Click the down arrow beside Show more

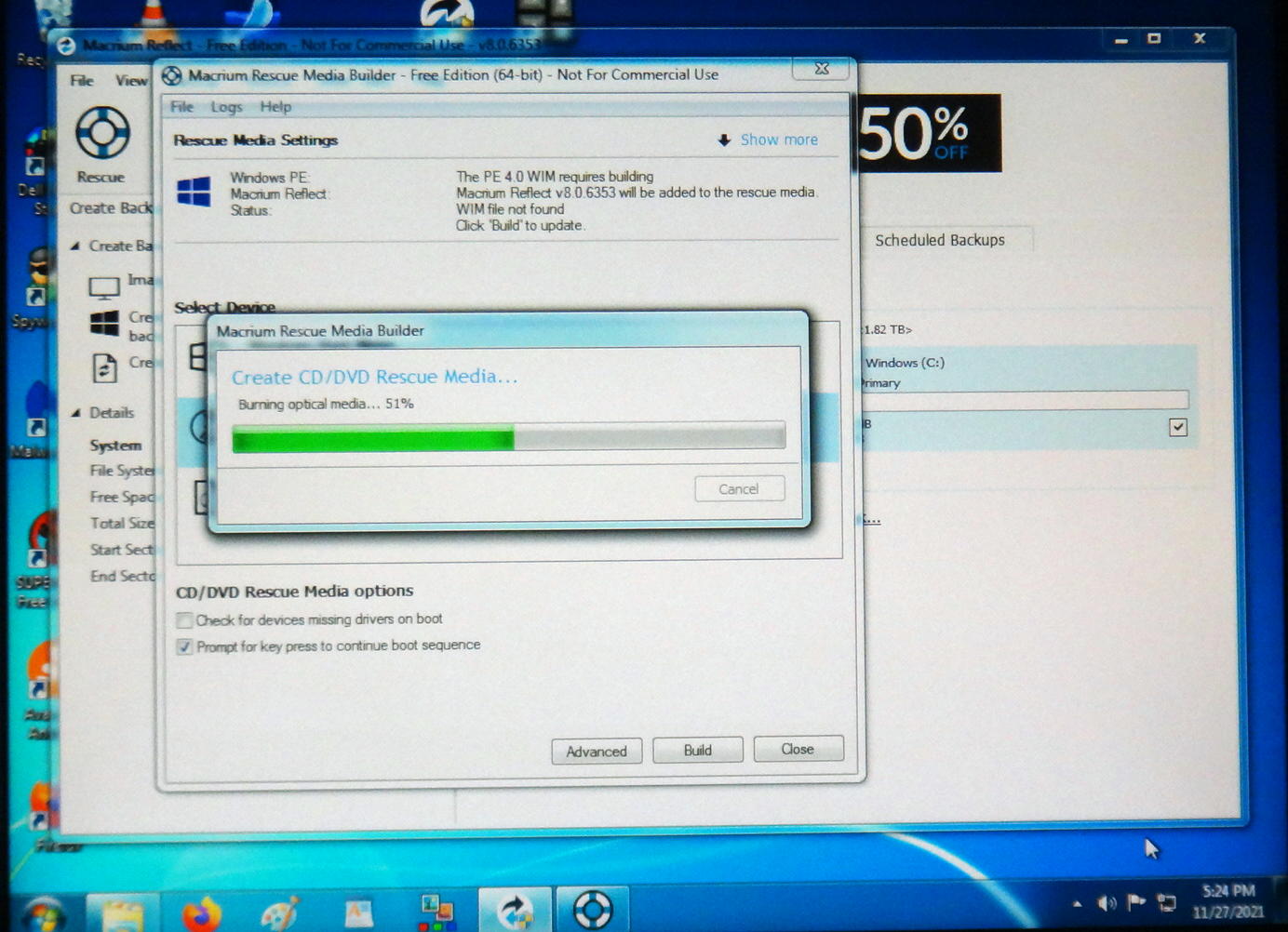724,140
